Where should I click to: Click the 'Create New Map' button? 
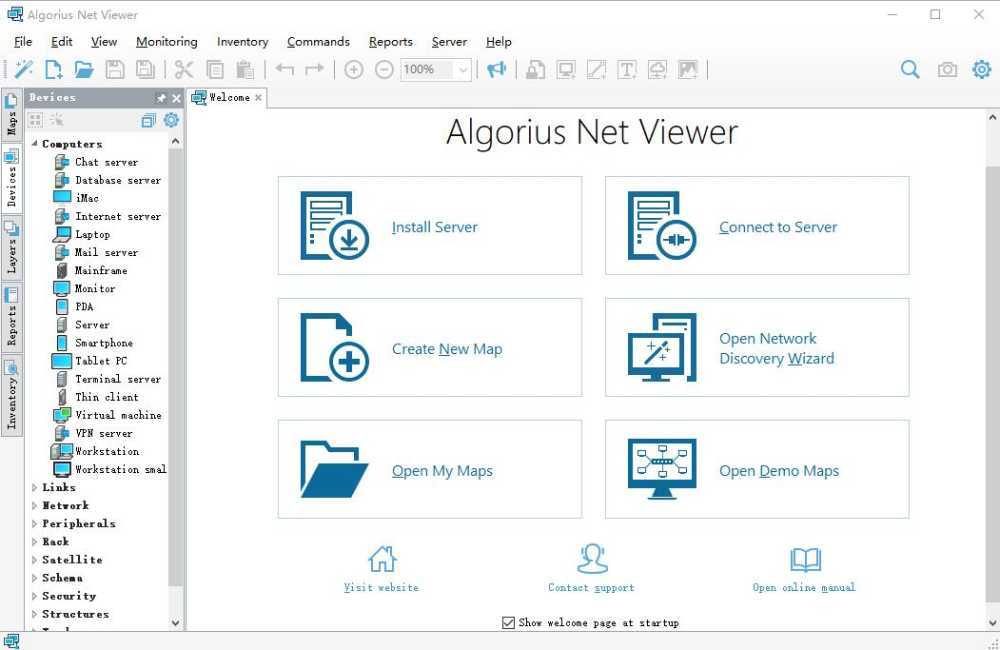429,347
